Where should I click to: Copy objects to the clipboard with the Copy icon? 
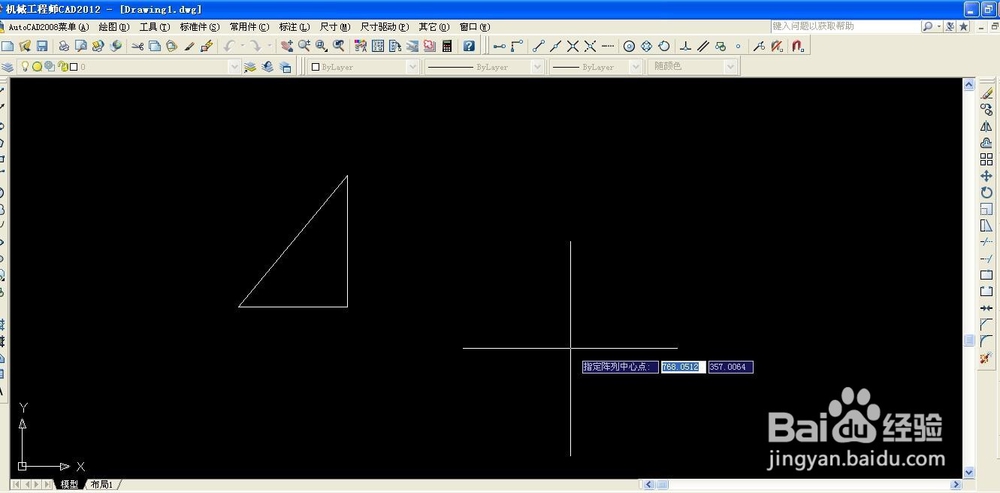pos(155,46)
